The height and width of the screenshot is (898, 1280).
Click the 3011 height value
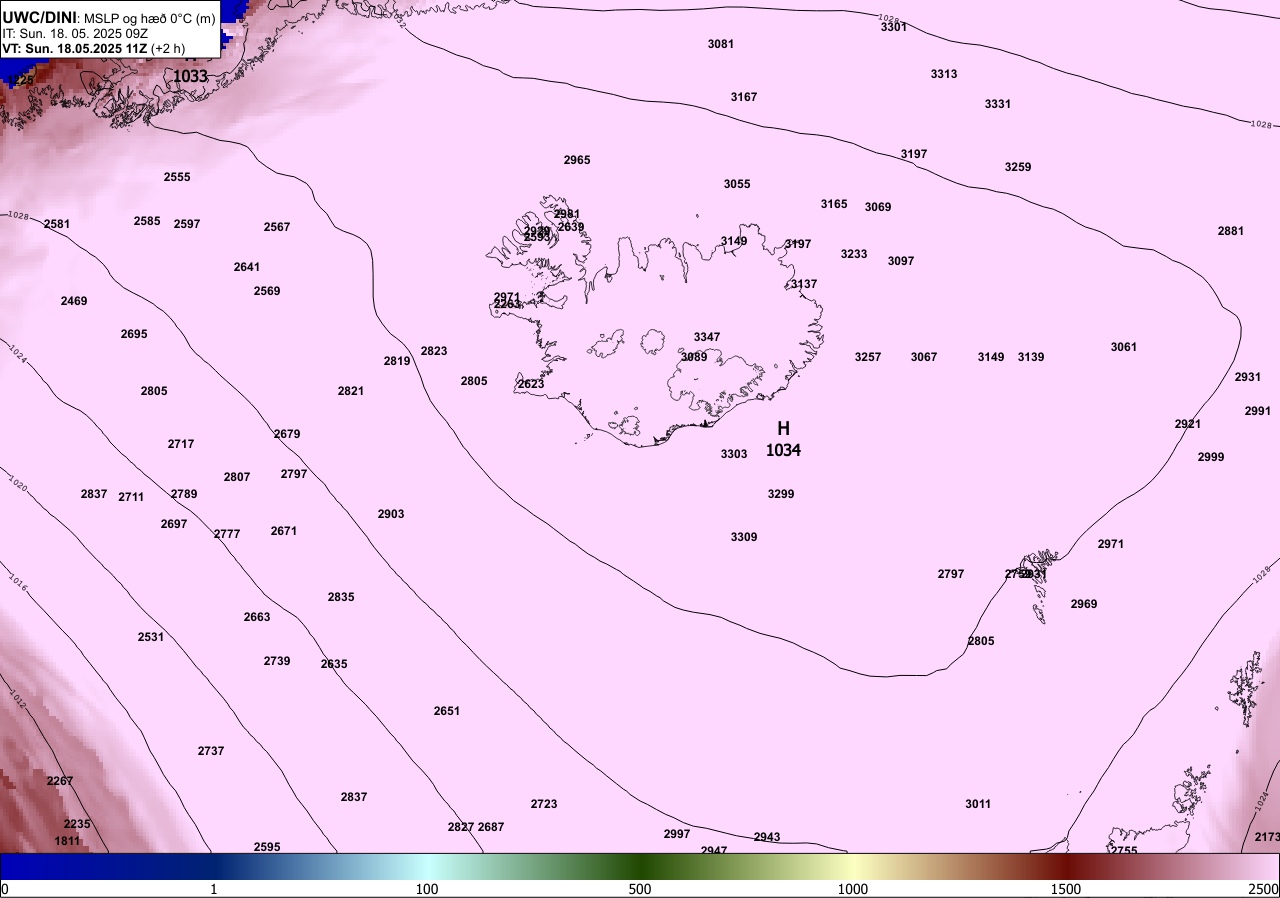[x=978, y=804]
